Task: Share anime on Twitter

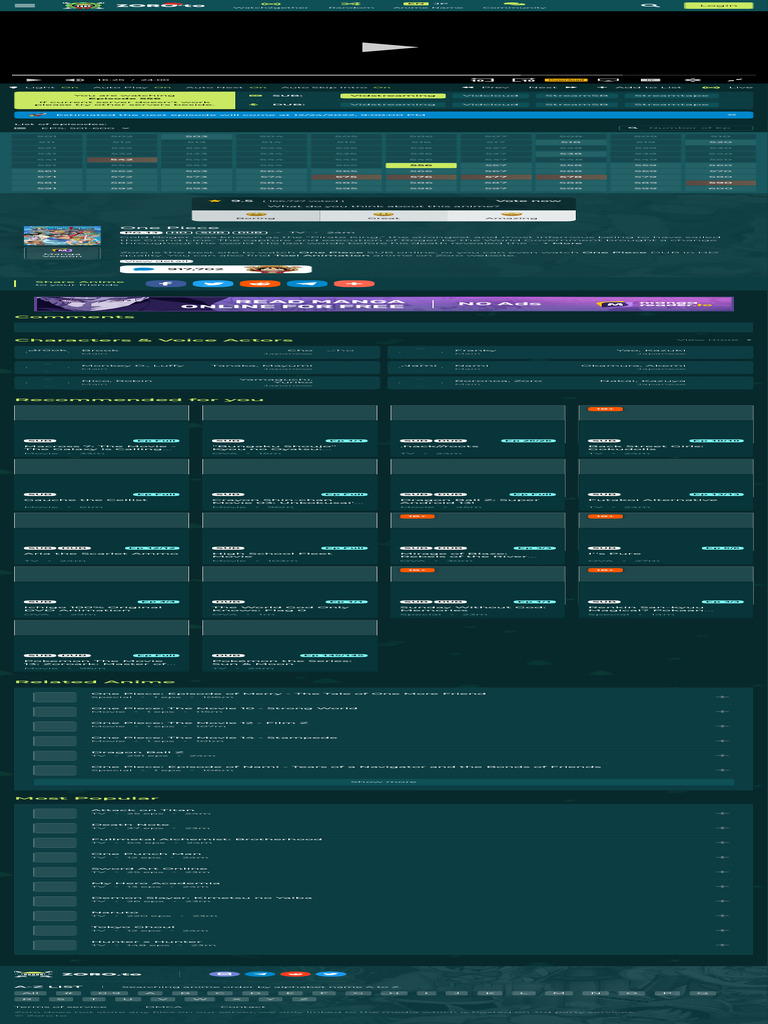Action: pyautogui.click(x=213, y=284)
